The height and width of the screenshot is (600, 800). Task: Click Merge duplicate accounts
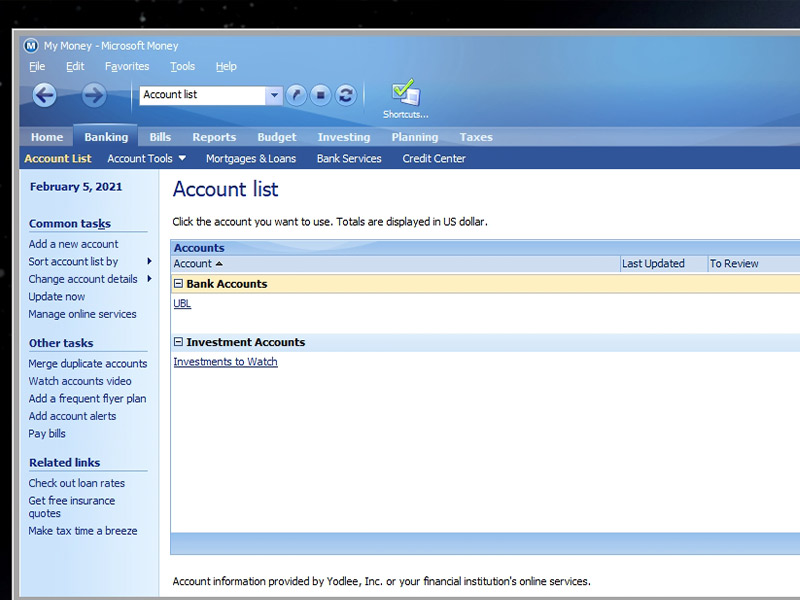[x=88, y=363]
